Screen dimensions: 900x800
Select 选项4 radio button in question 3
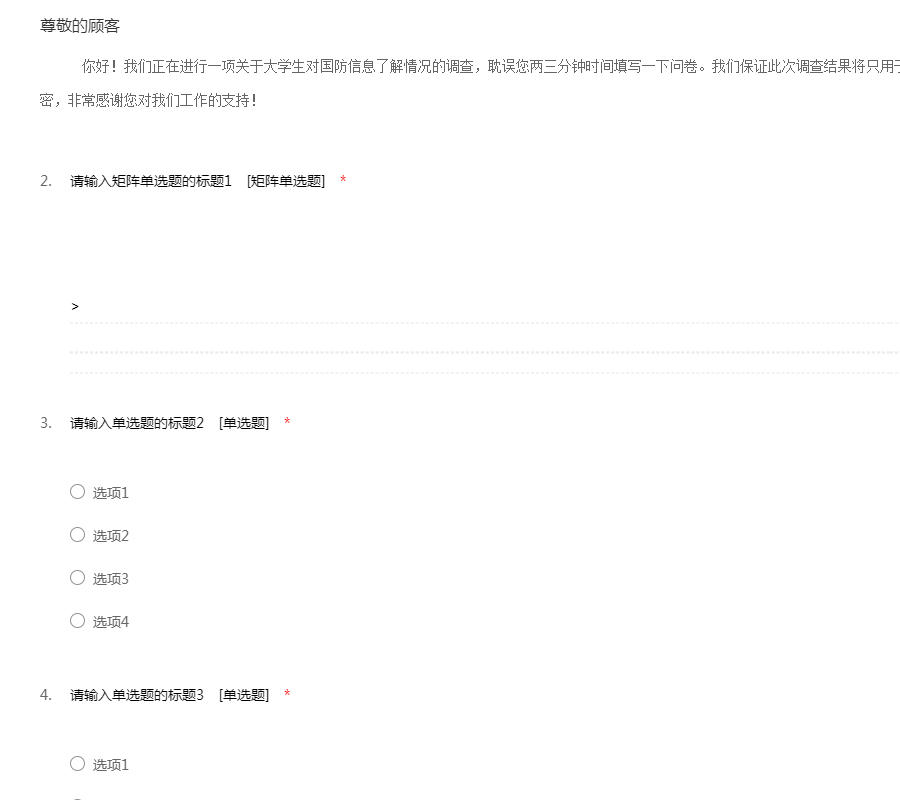[77, 620]
